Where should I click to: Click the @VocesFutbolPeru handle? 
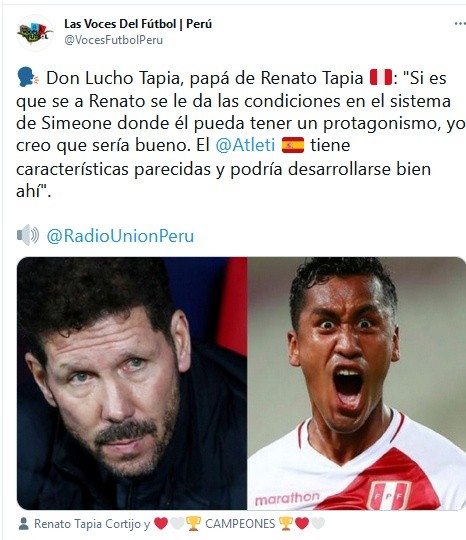click(x=113, y=40)
